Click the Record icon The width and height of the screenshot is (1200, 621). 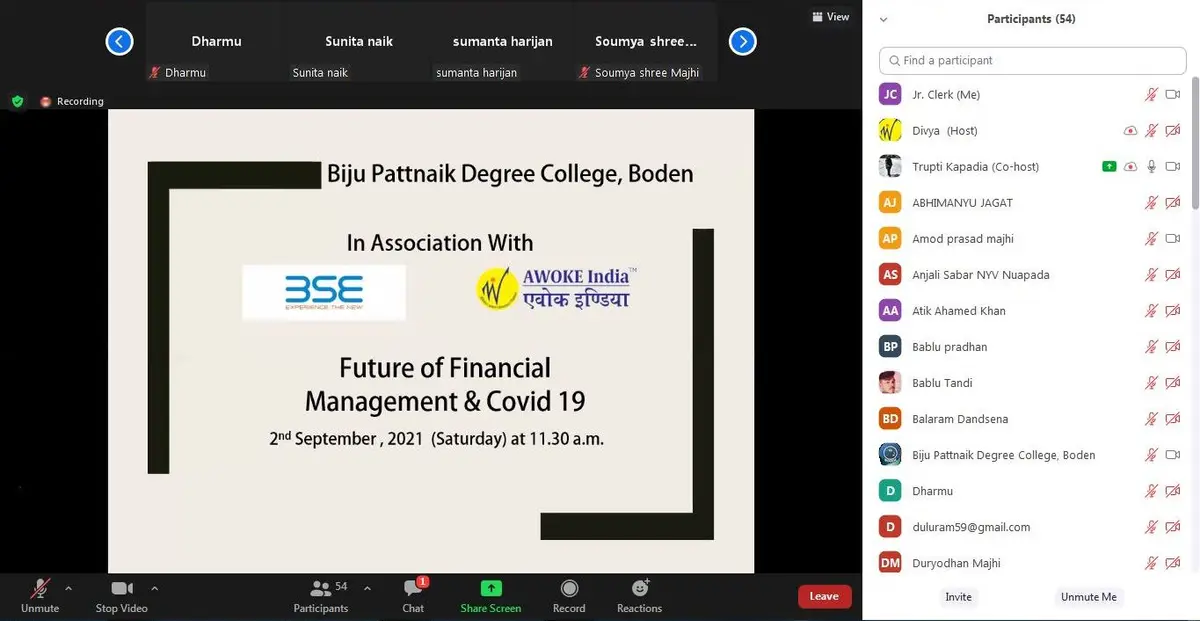[x=569, y=588]
